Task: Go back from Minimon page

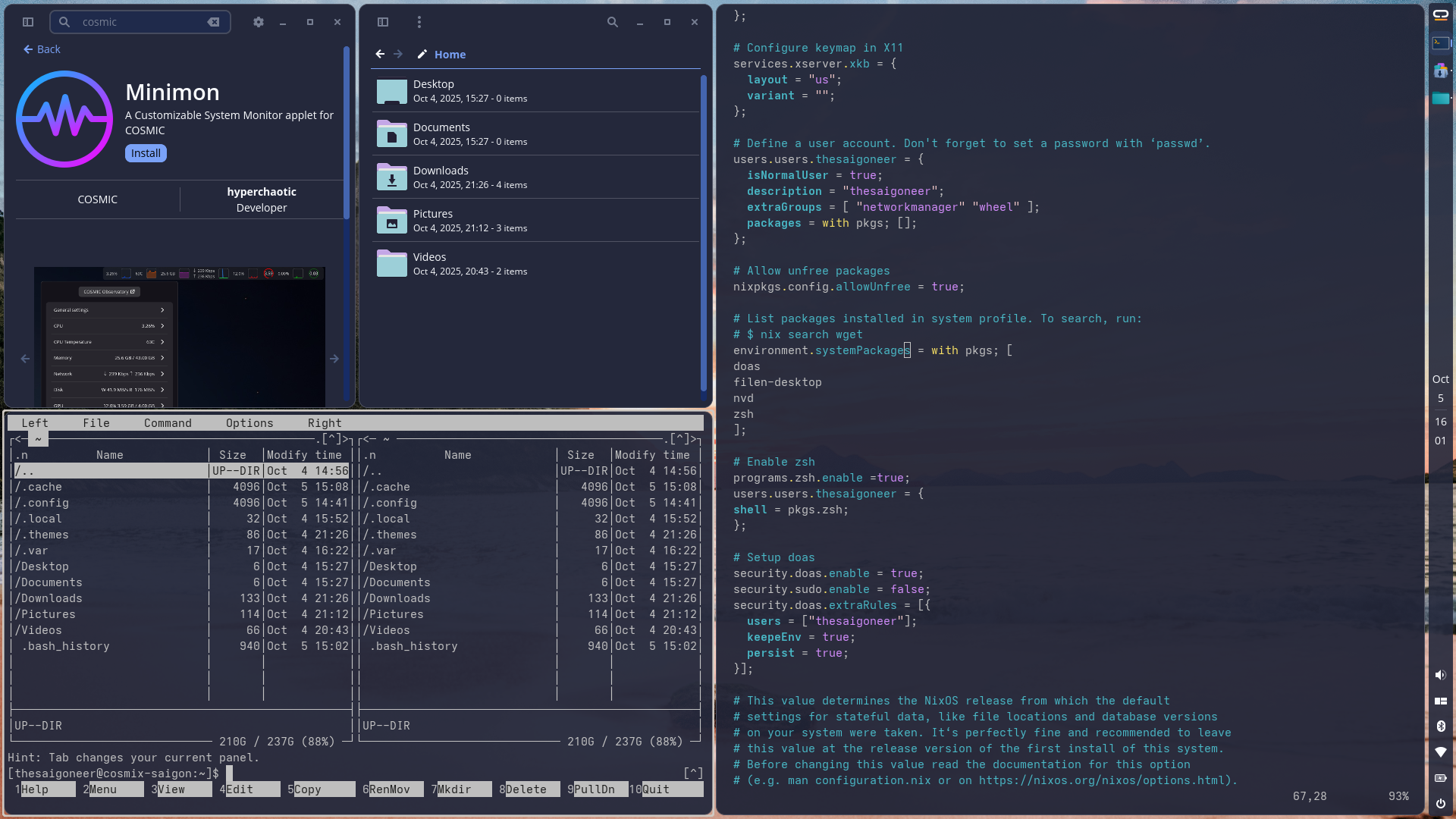Action: 42,49
